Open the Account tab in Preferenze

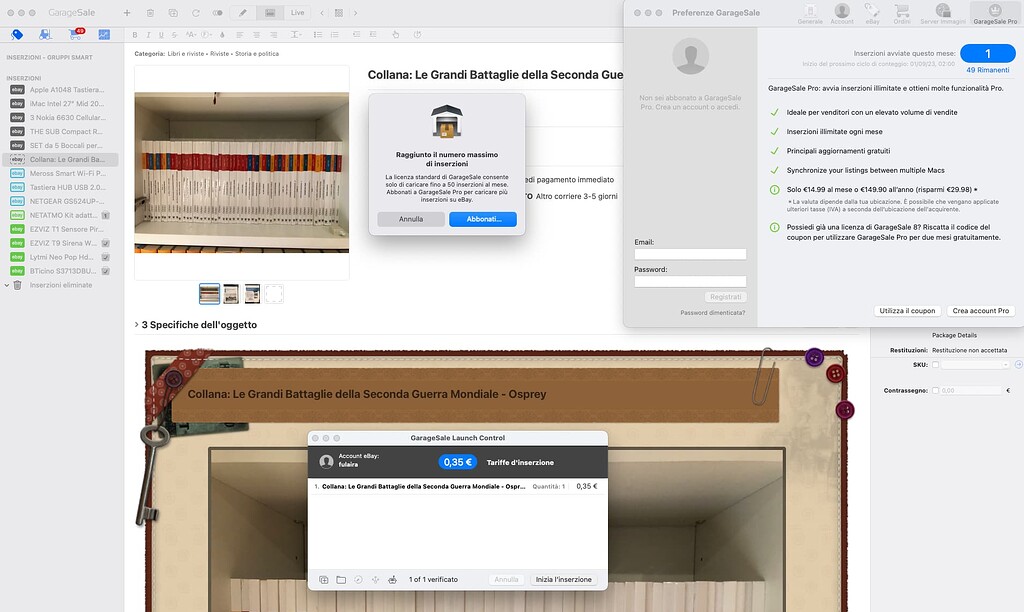pyautogui.click(x=842, y=14)
